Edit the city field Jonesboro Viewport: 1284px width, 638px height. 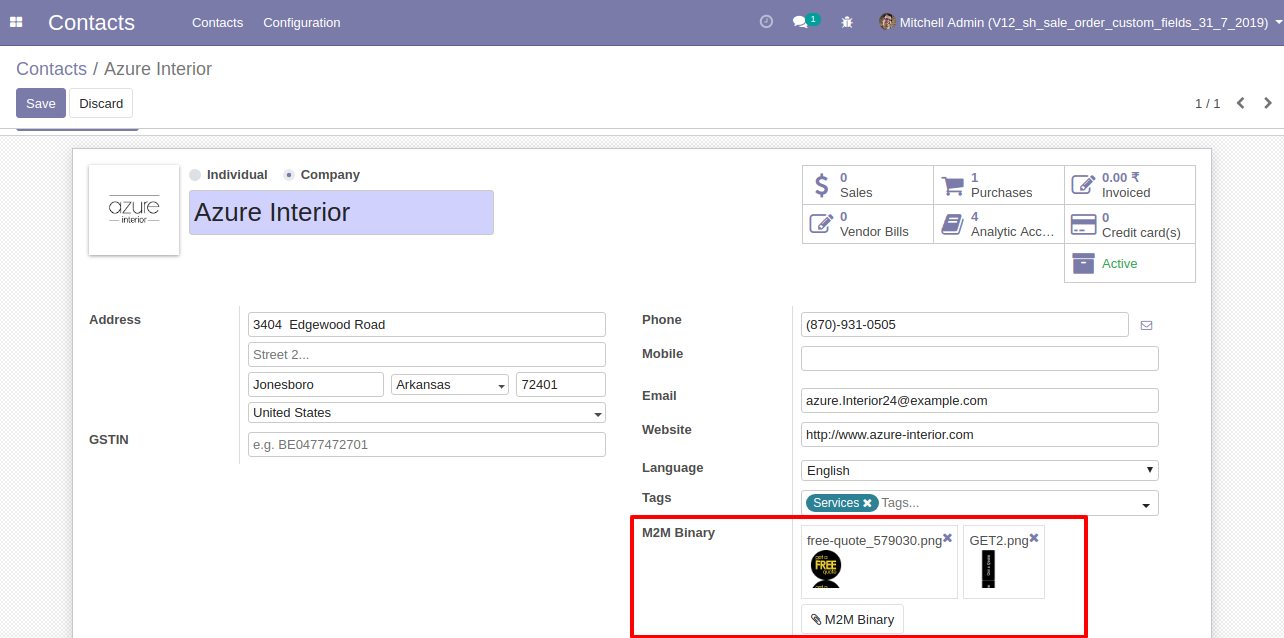pyautogui.click(x=316, y=384)
